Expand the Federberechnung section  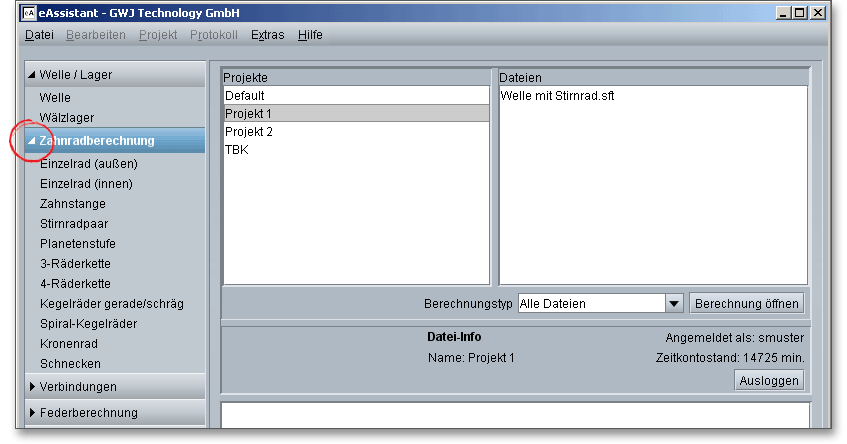click(x=32, y=413)
